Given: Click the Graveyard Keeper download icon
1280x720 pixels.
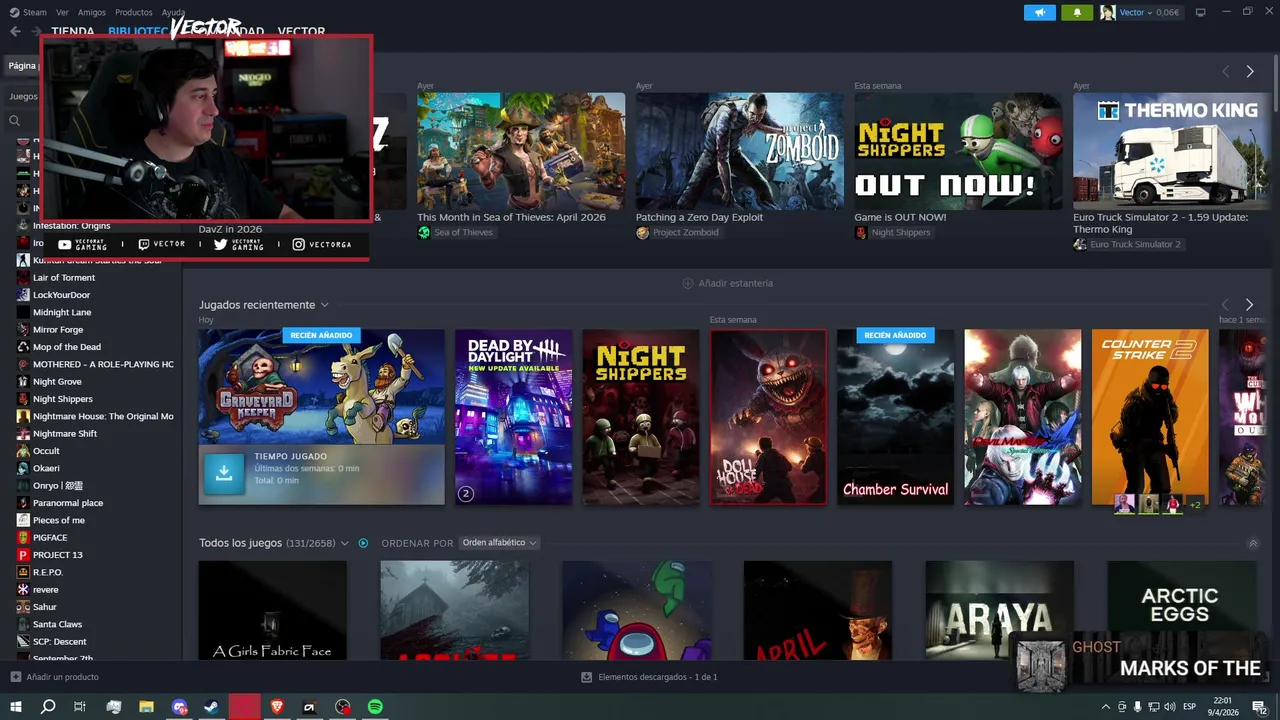Looking at the screenshot, I should [x=224, y=474].
